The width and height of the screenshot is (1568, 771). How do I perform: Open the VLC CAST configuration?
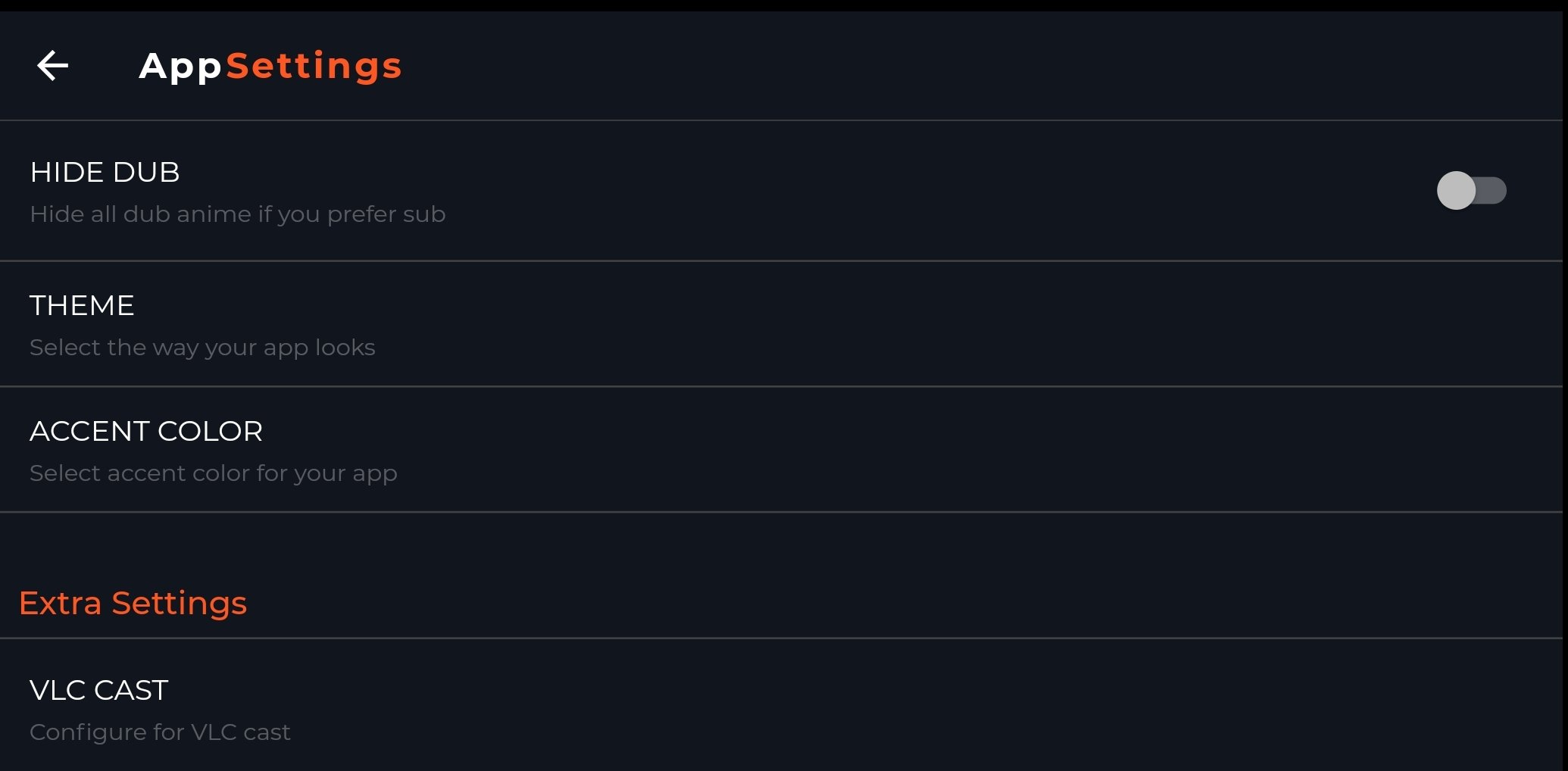coord(781,706)
